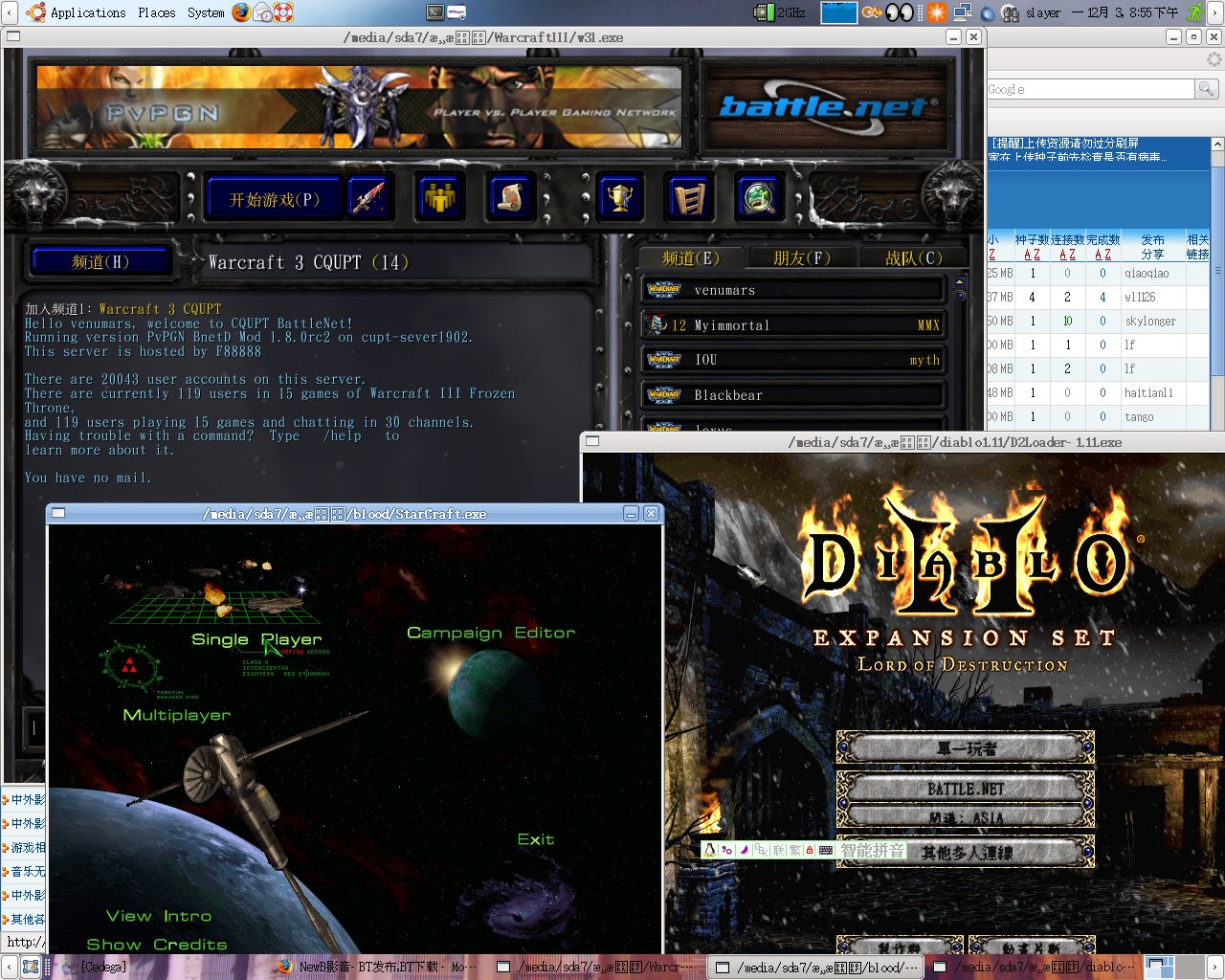
Task: Click View Intro in StarCraft menu
Action: tap(159, 916)
